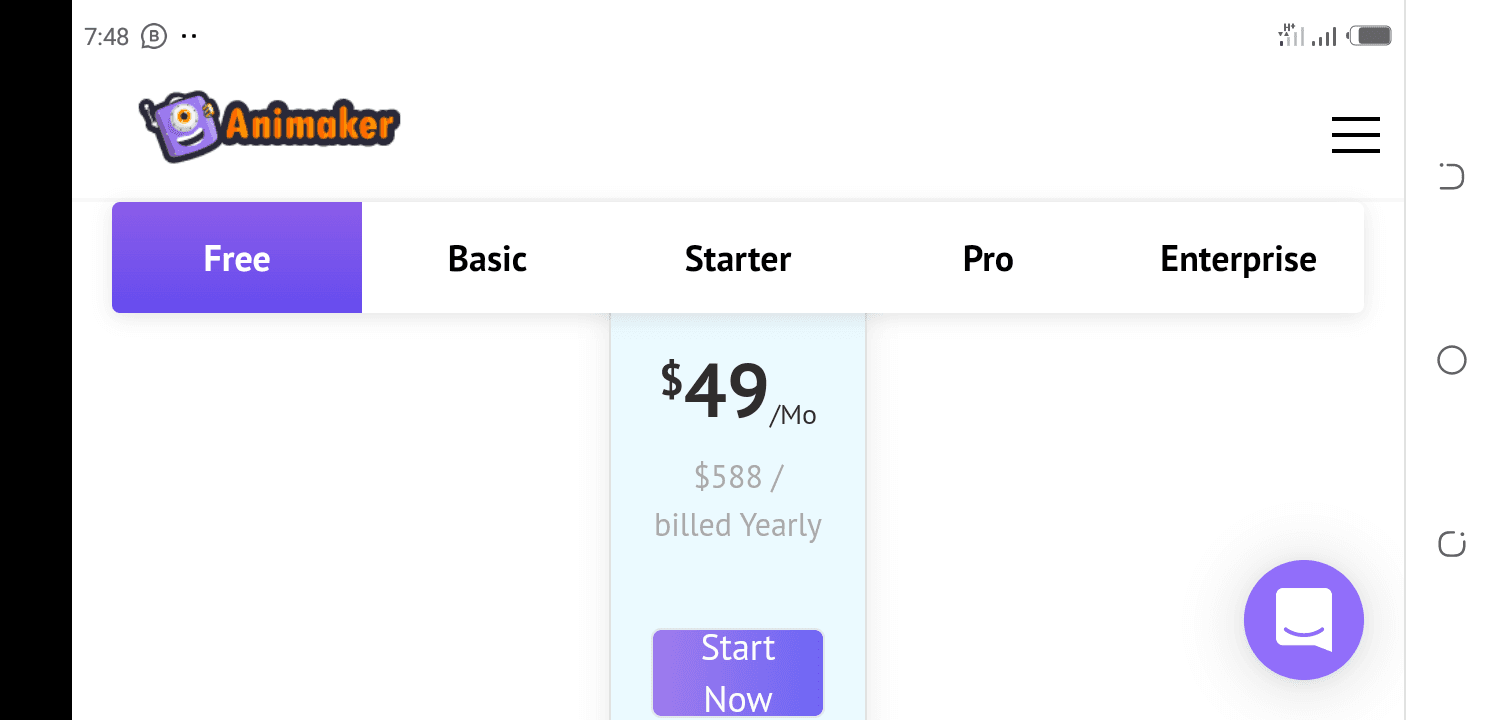
Task: Tap the two-dot notification indicator
Action: 188,37
